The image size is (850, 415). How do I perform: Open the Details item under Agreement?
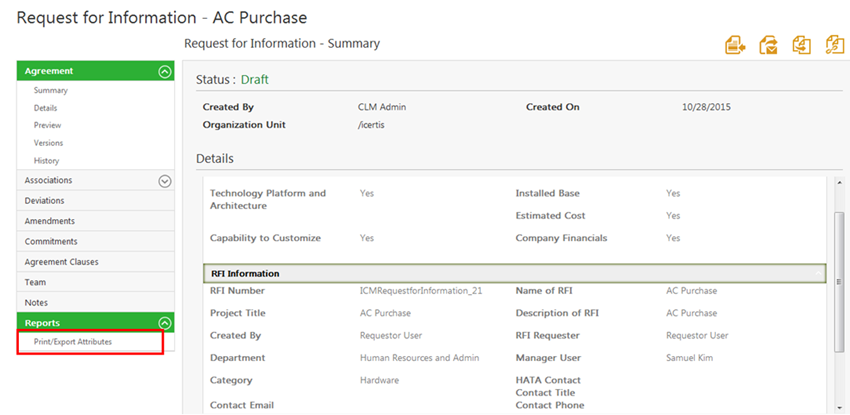coord(45,108)
